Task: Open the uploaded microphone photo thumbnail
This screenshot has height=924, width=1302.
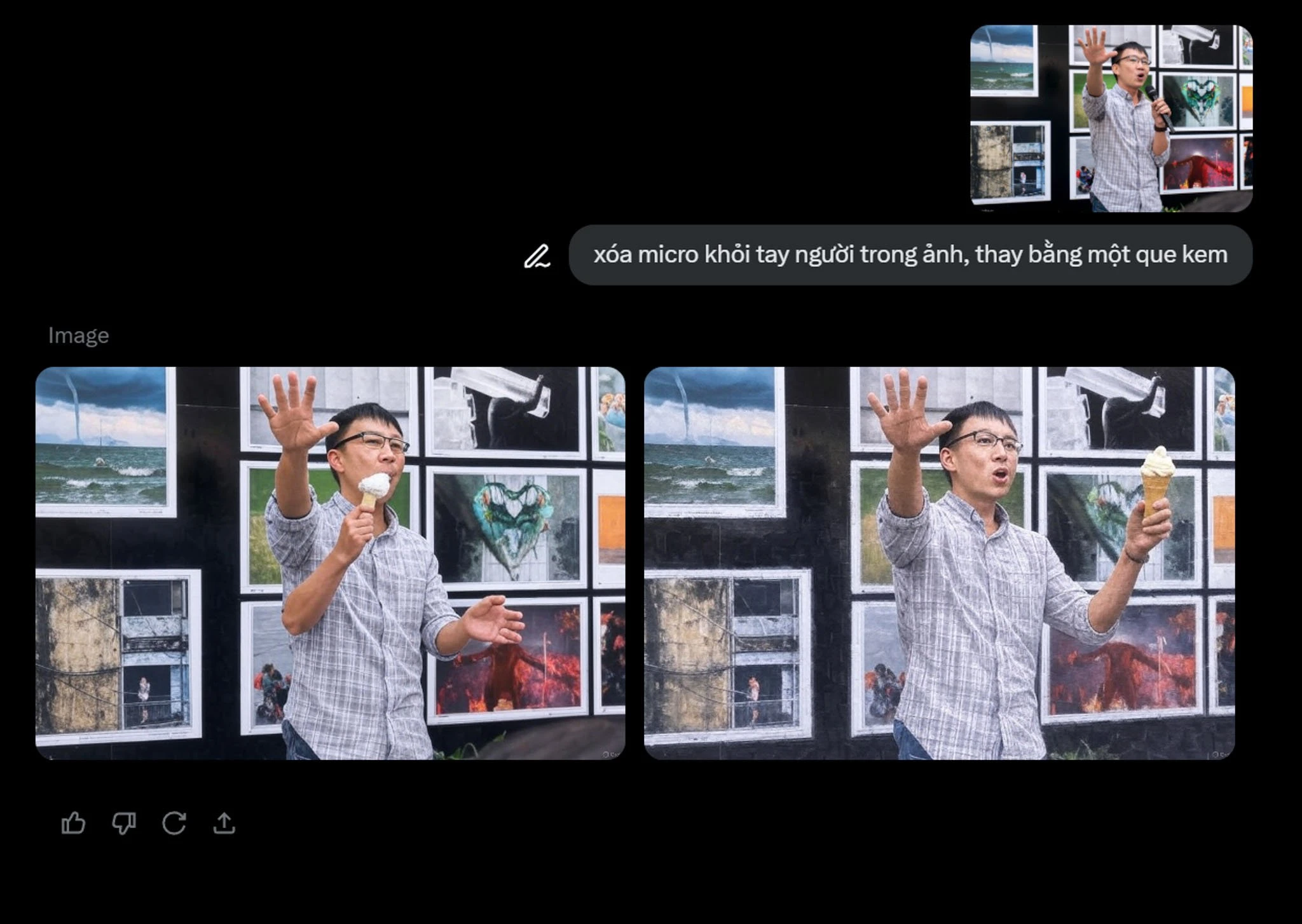Action: (1111, 118)
